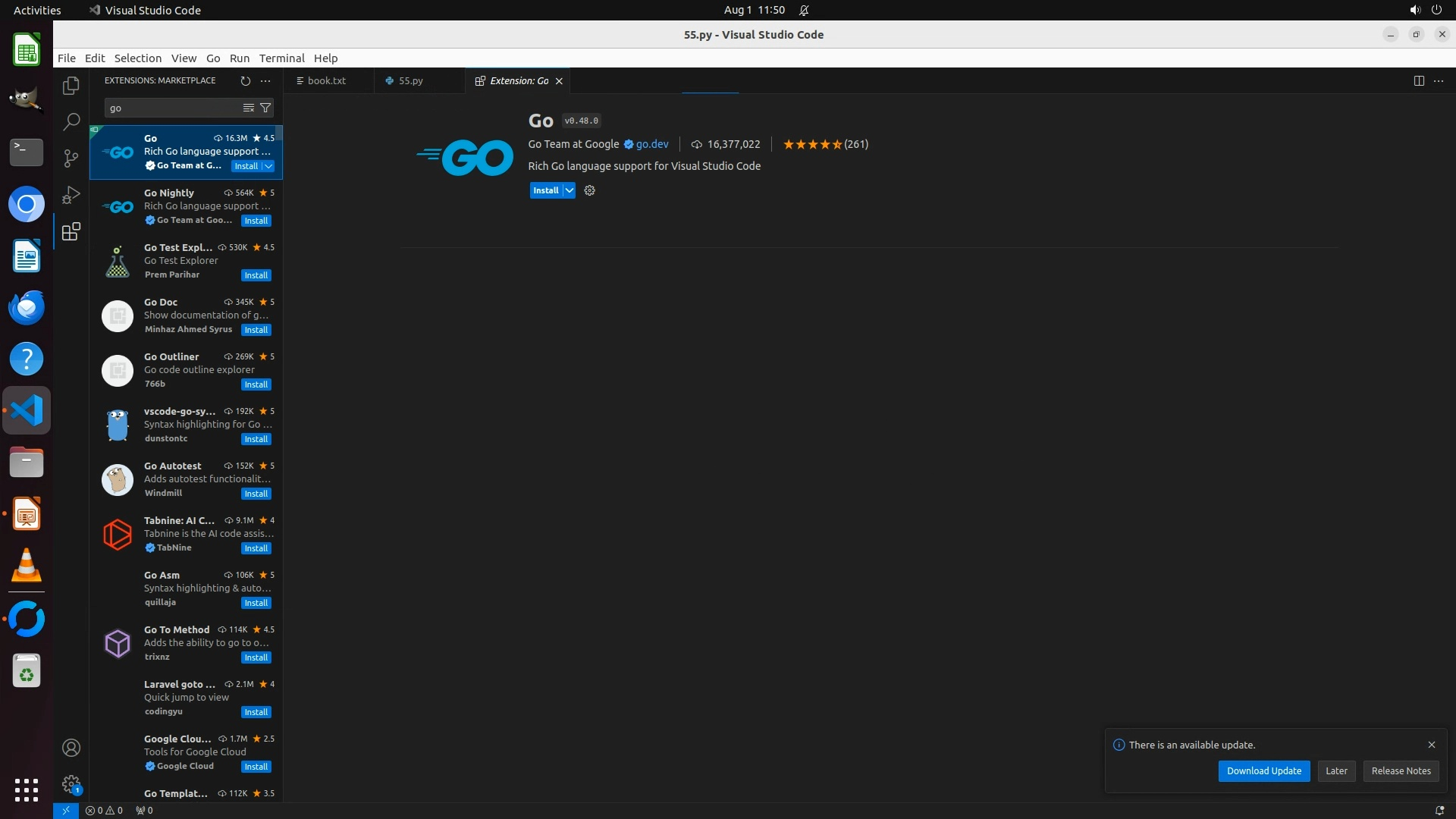The image size is (1456, 819).
Task: Click the Refresh extensions icon
Action: pos(245,80)
